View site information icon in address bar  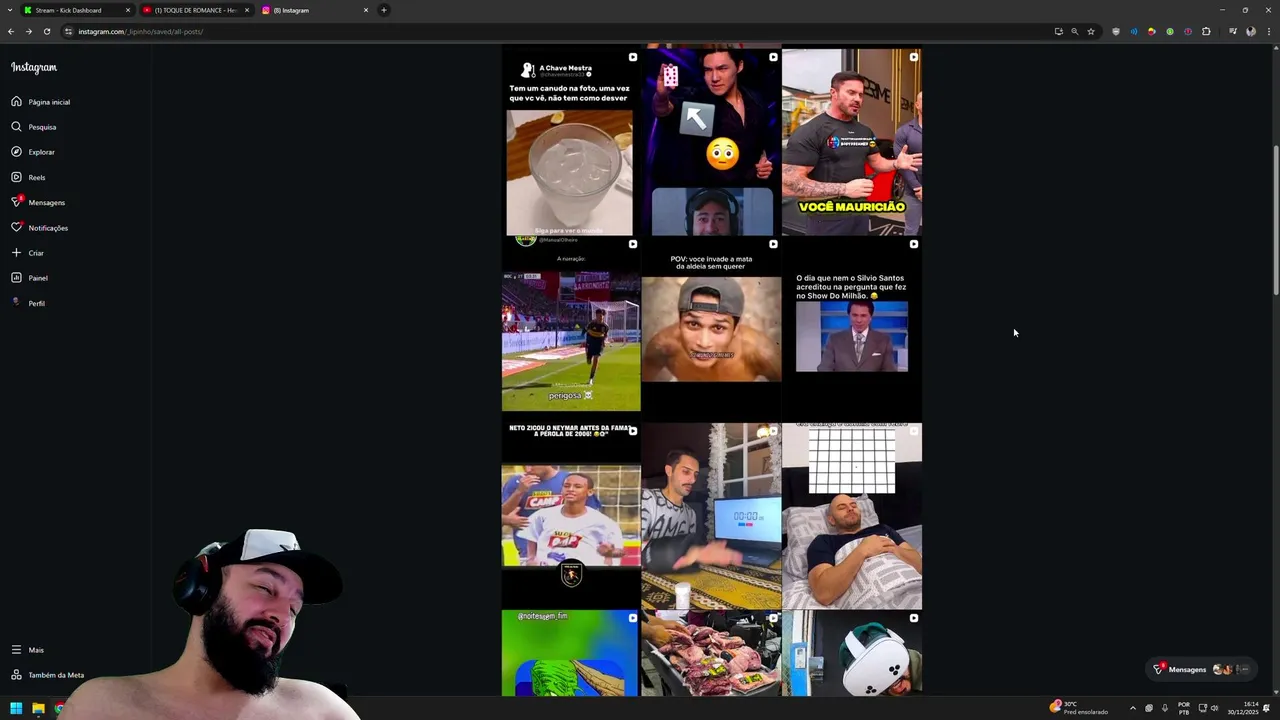69,31
